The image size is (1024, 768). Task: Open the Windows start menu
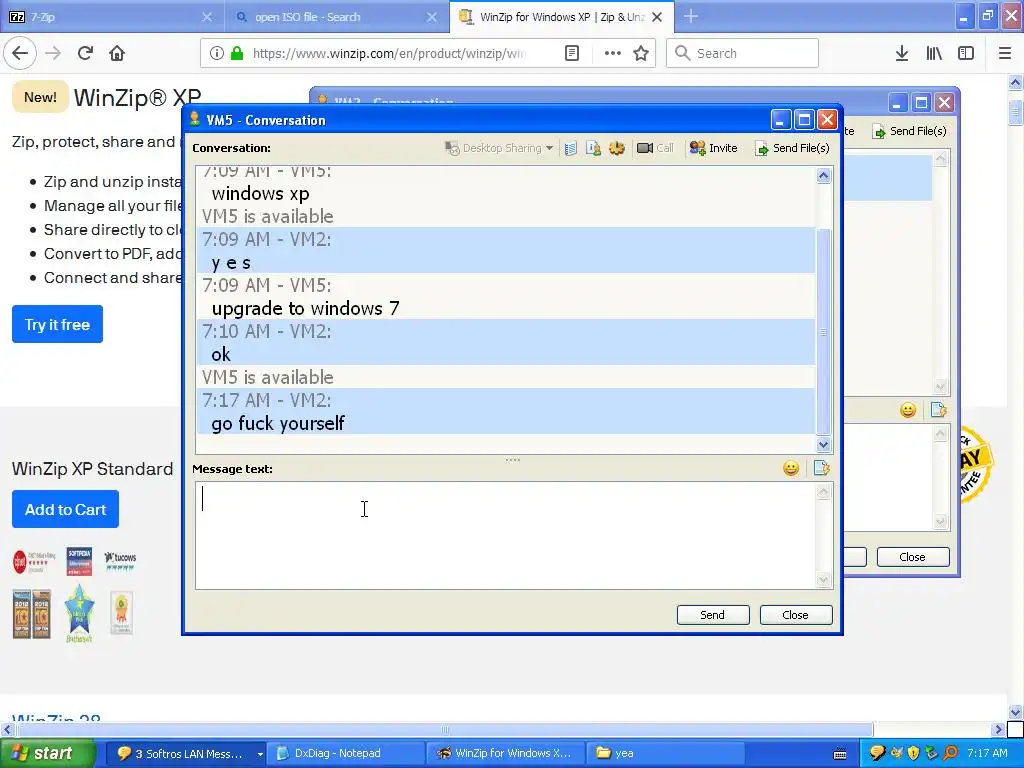pos(47,754)
